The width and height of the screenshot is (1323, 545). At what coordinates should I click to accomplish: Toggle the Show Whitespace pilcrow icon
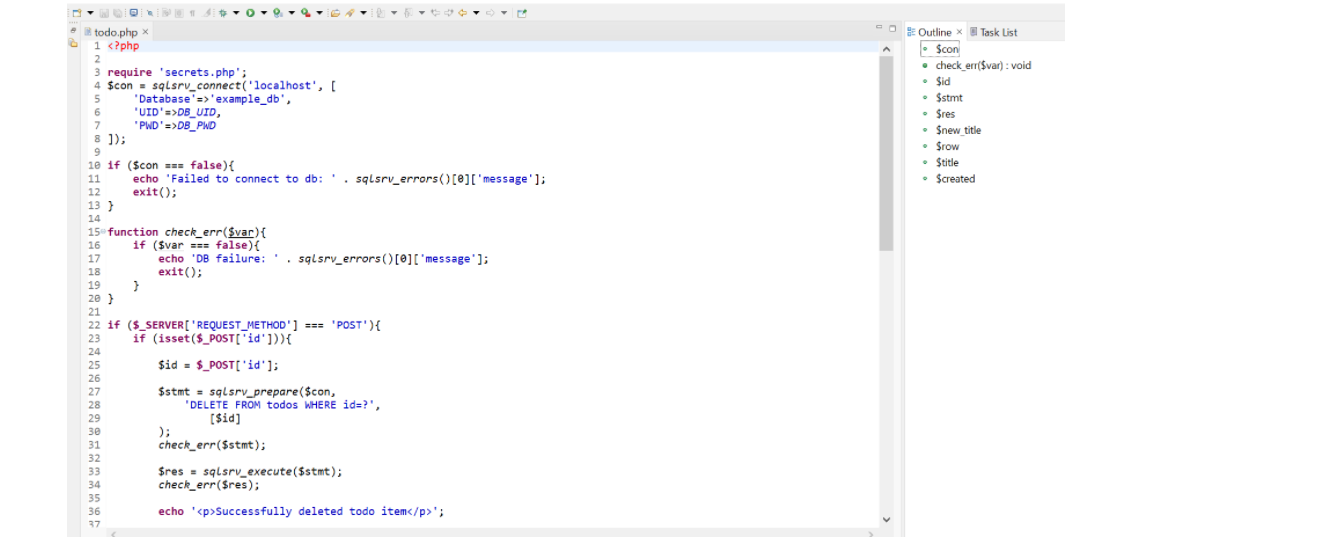191,13
